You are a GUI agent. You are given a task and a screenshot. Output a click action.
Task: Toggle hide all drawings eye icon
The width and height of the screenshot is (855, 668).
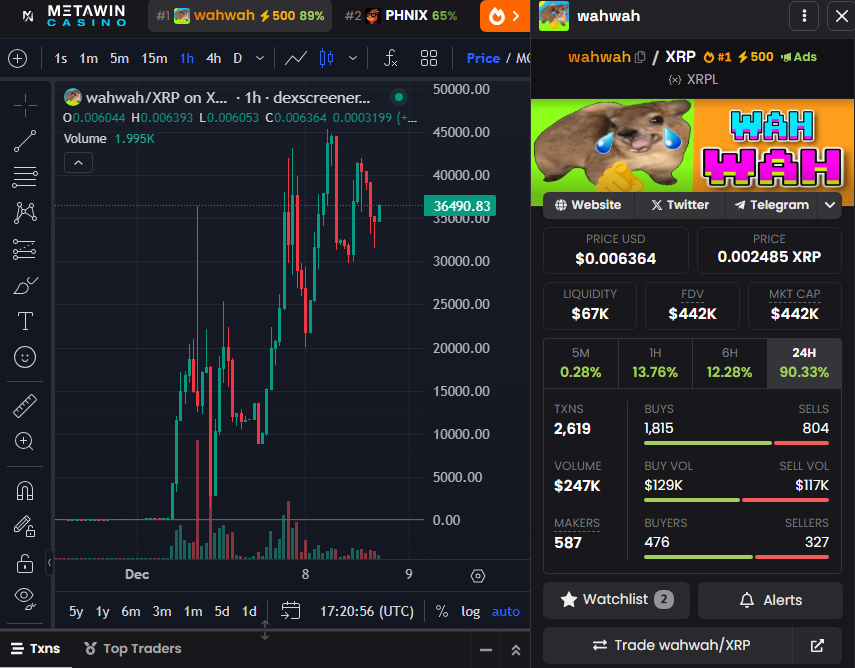coord(25,598)
